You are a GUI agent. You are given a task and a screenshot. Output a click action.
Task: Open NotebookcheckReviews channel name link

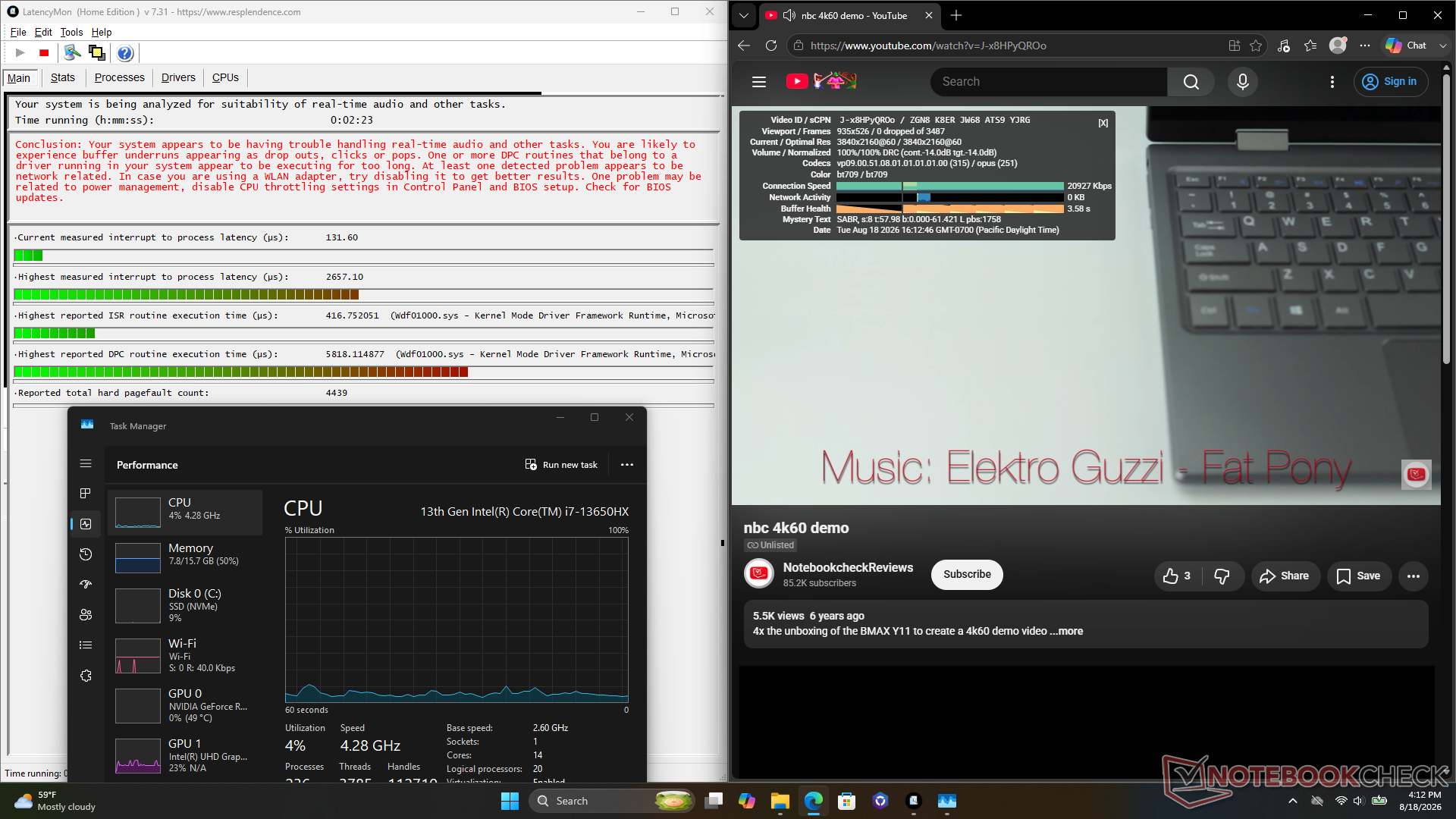[x=848, y=567]
